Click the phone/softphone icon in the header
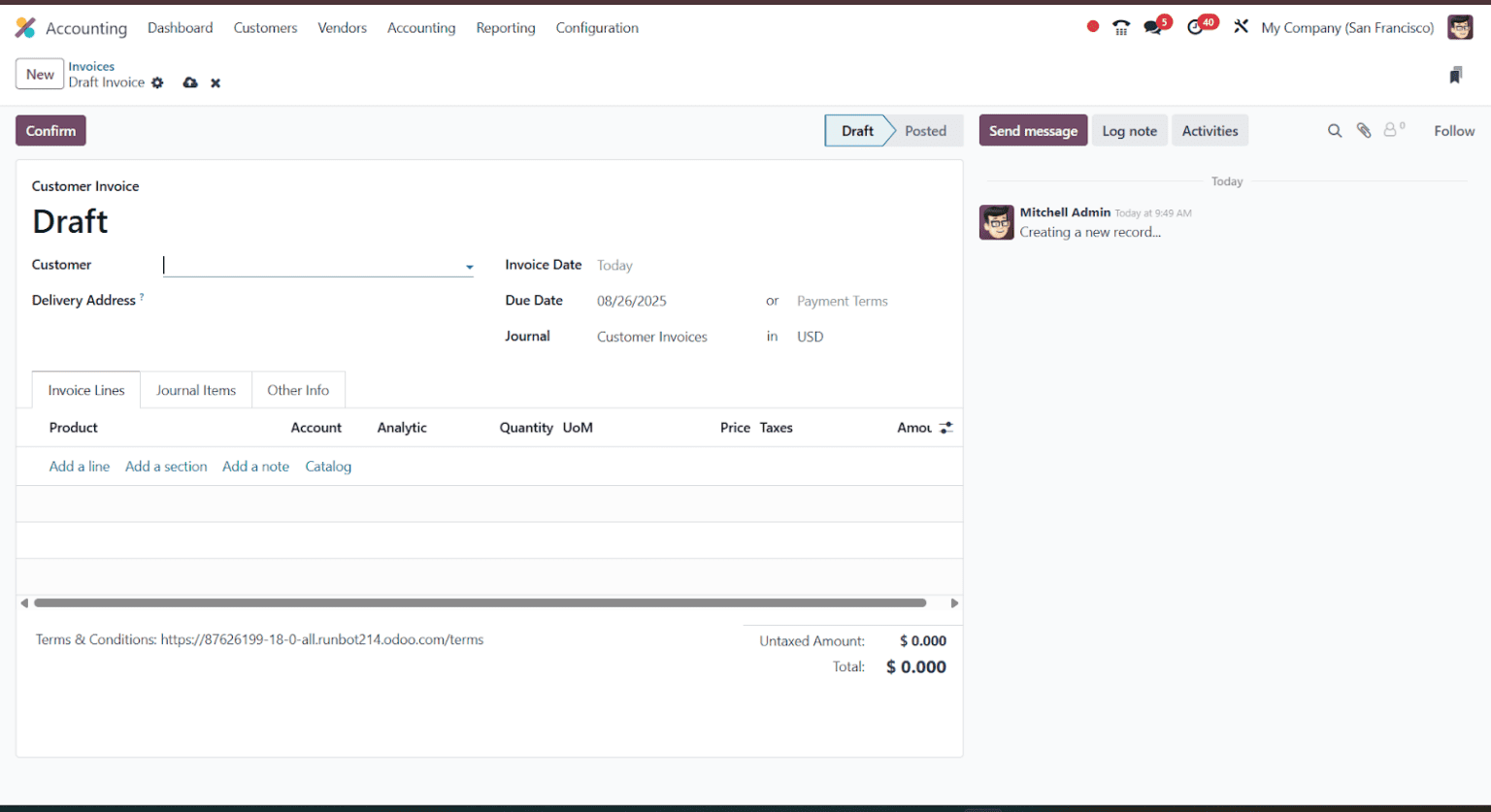This screenshot has width=1491, height=812. tap(1120, 27)
